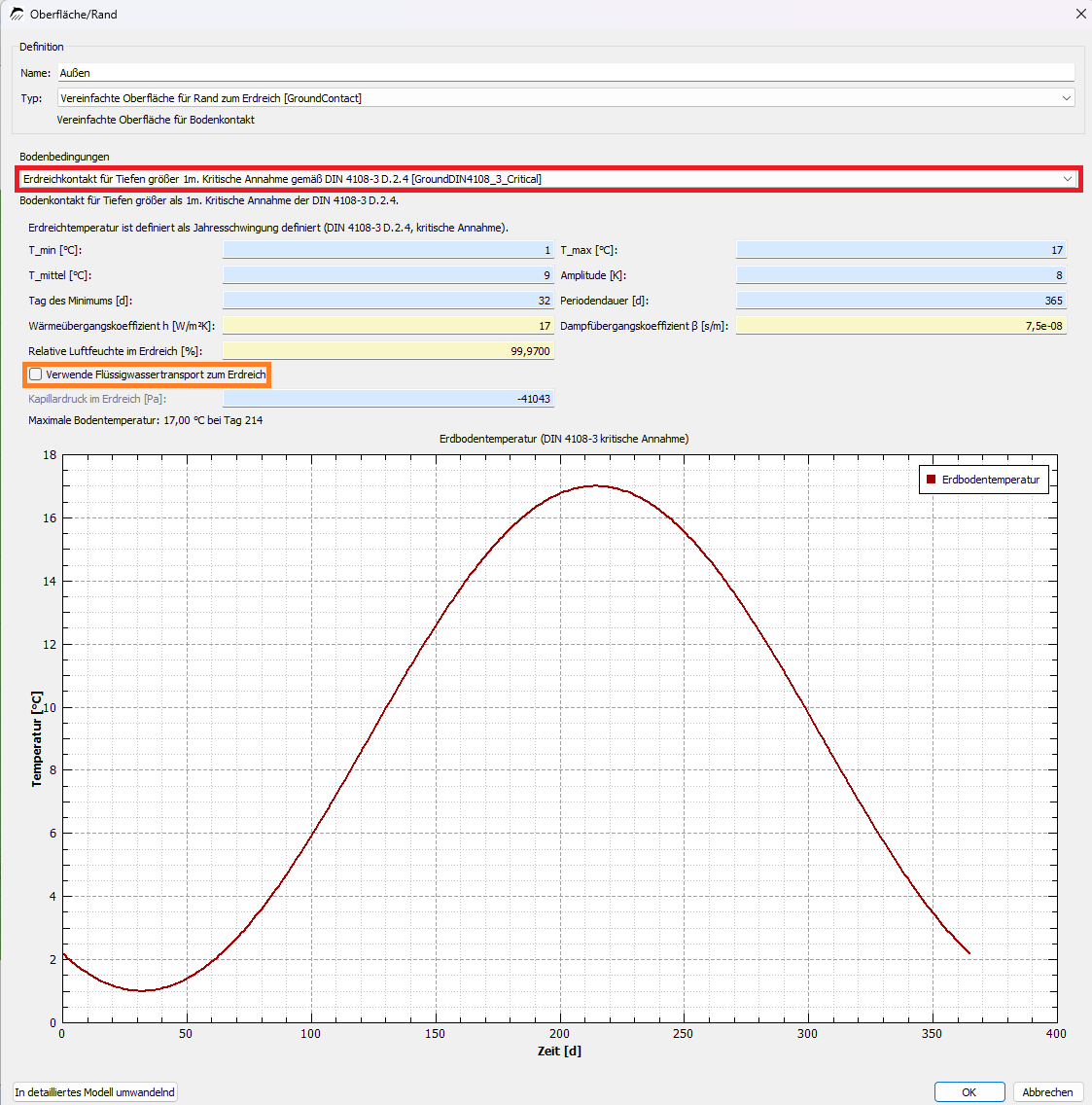The width and height of the screenshot is (1092, 1105).
Task: Click the Definition group label
Action: (42, 47)
